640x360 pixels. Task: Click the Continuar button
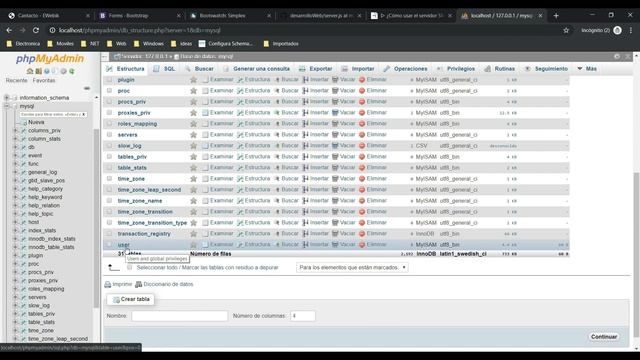pos(604,337)
